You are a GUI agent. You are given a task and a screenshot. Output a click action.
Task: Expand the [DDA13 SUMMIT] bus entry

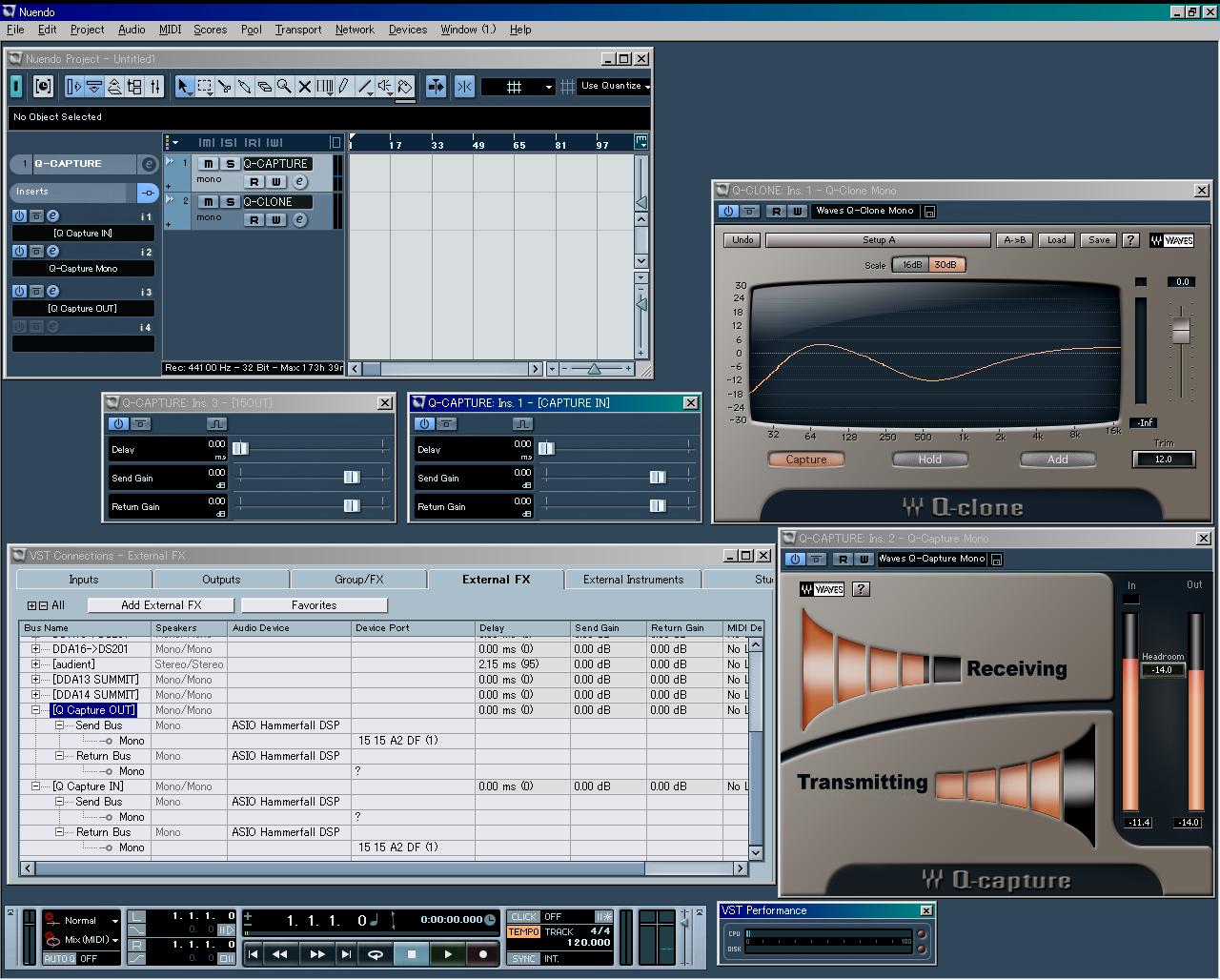pyautogui.click(x=36, y=680)
